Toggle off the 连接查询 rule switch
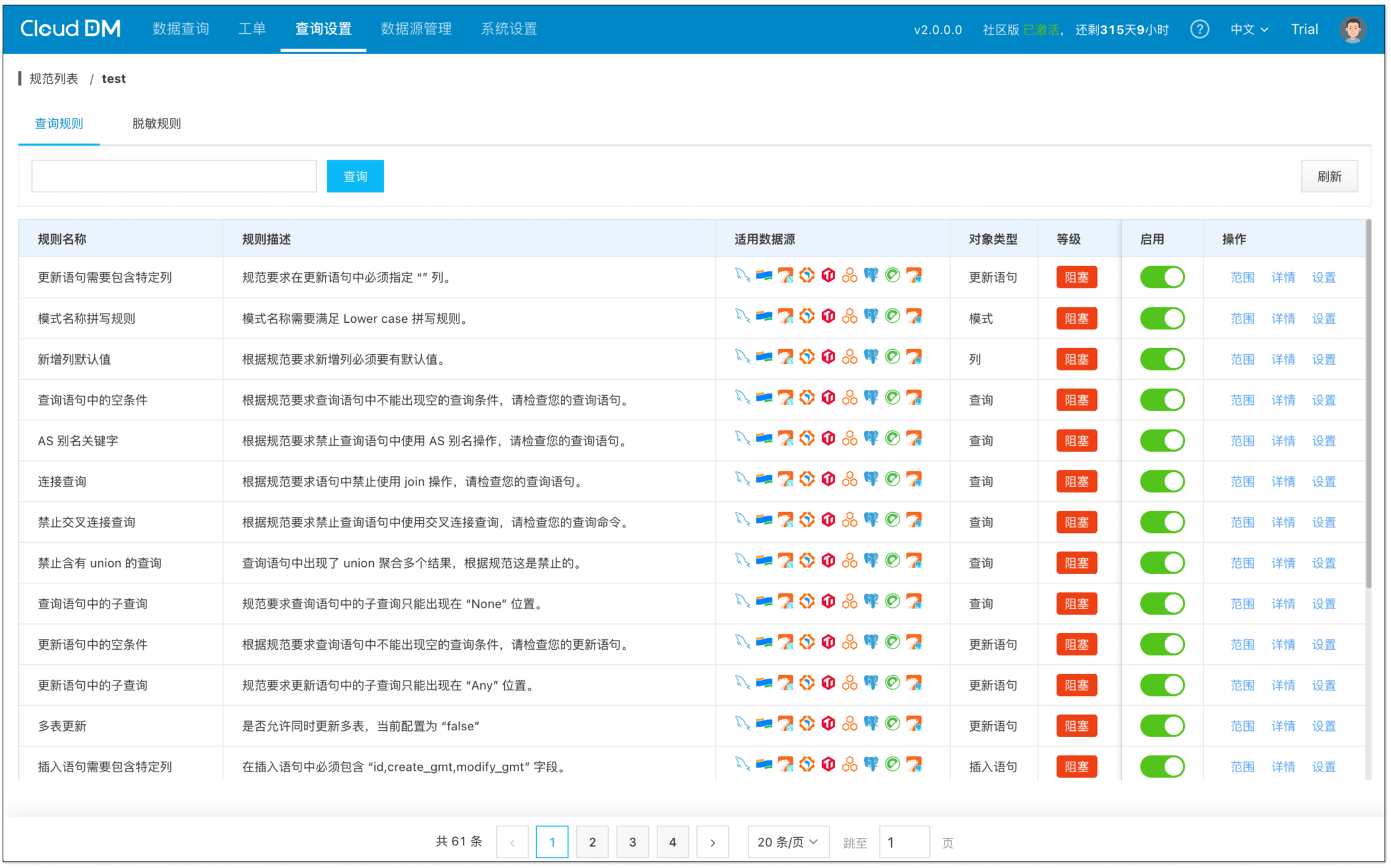 1162,481
